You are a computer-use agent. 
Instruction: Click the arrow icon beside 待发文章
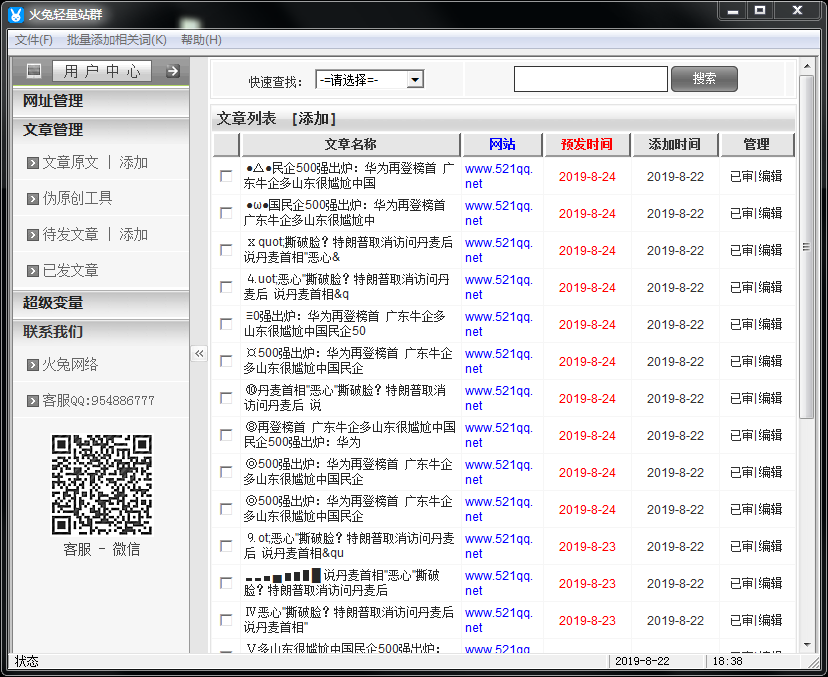click(33, 233)
